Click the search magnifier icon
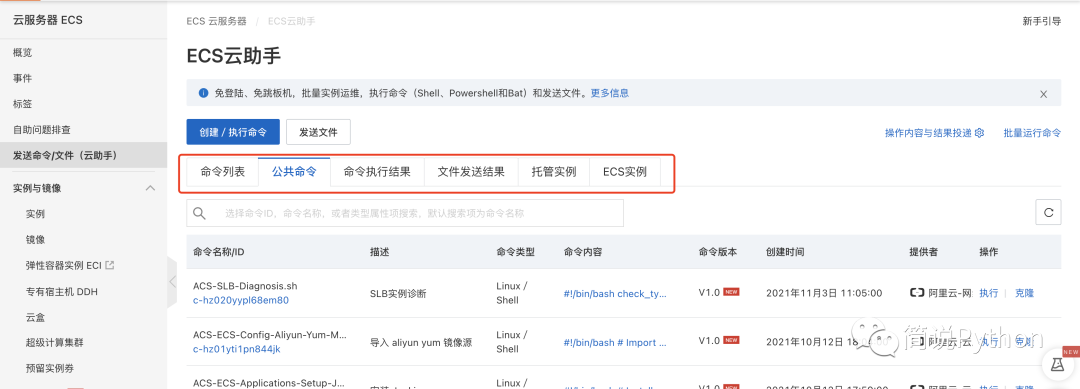The image size is (1080, 389). point(199,213)
